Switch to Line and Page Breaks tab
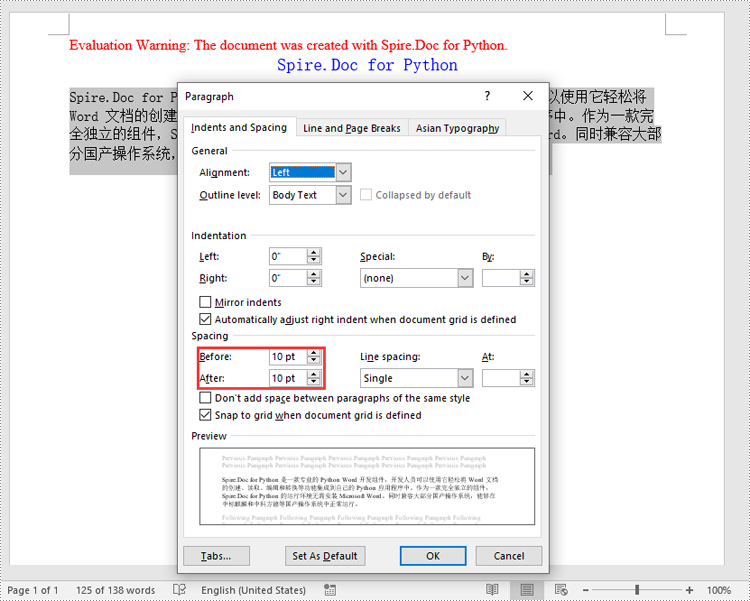 tap(352, 128)
